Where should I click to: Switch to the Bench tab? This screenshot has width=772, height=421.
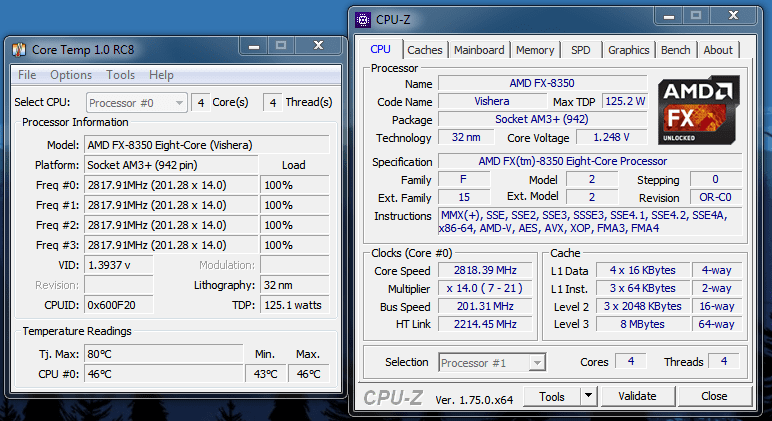click(676, 50)
